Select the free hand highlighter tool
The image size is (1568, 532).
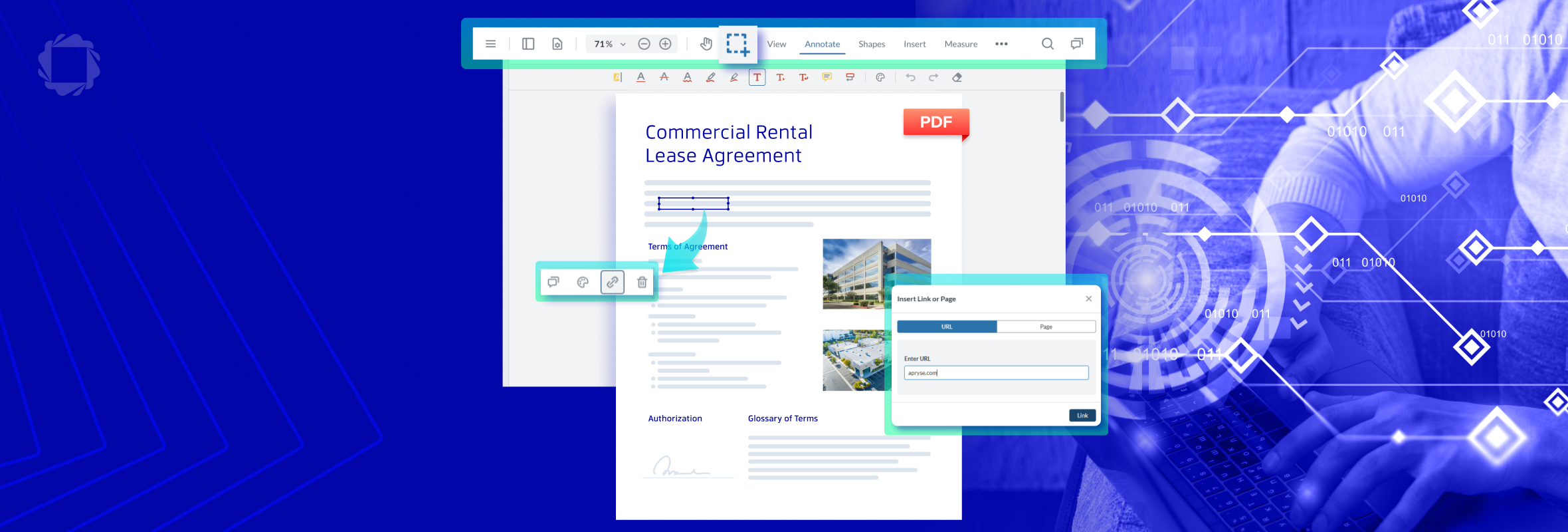pyautogui.click(x=734, y=77)
